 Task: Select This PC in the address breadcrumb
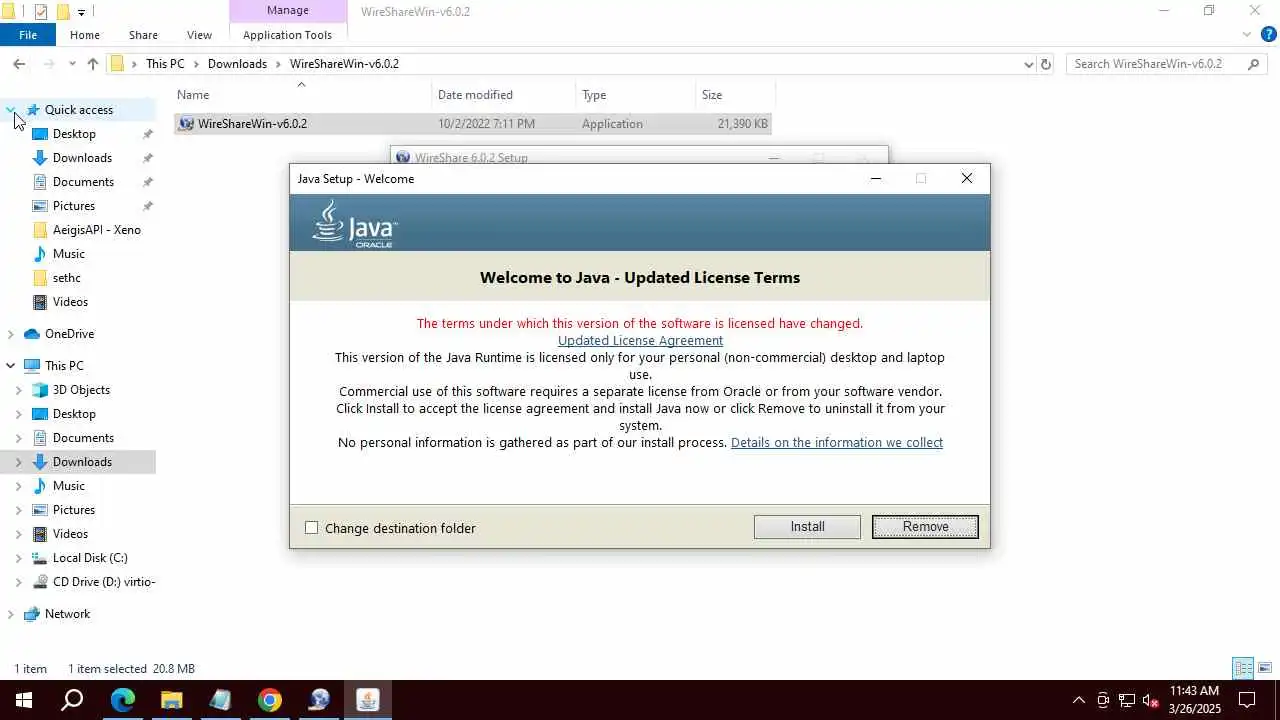point(165,64)
